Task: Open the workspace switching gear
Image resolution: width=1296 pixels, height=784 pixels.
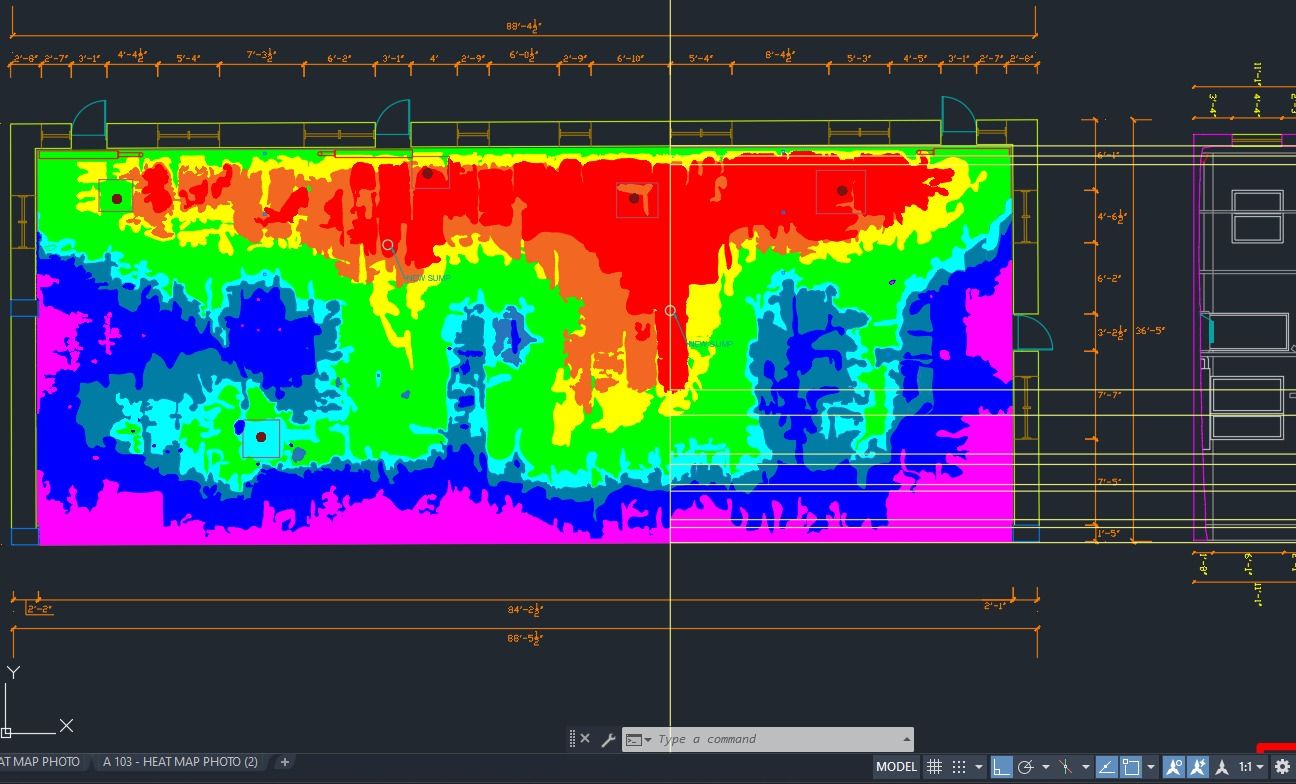Action: 1282,767
